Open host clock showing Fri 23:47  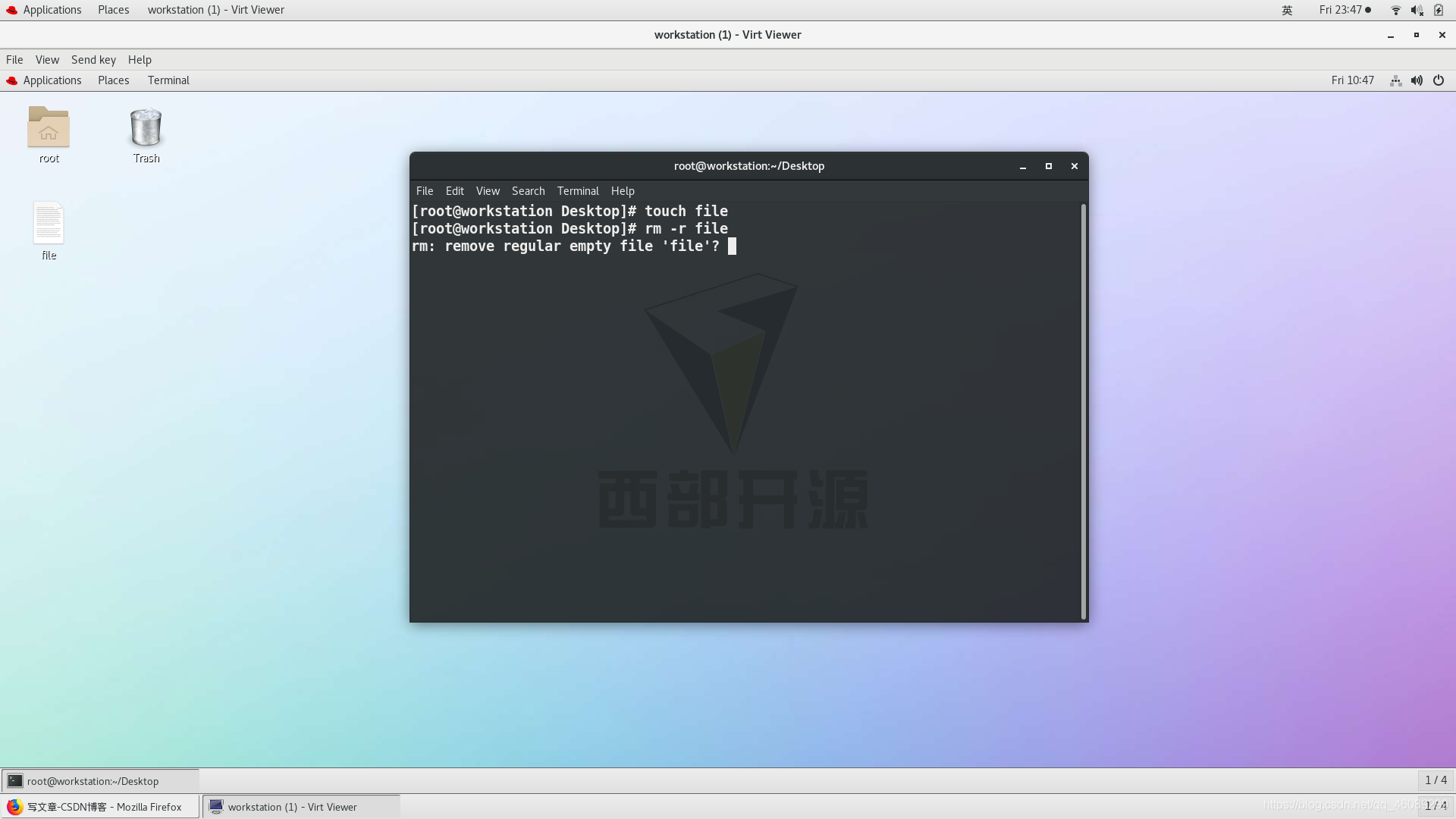point(1345,10)
